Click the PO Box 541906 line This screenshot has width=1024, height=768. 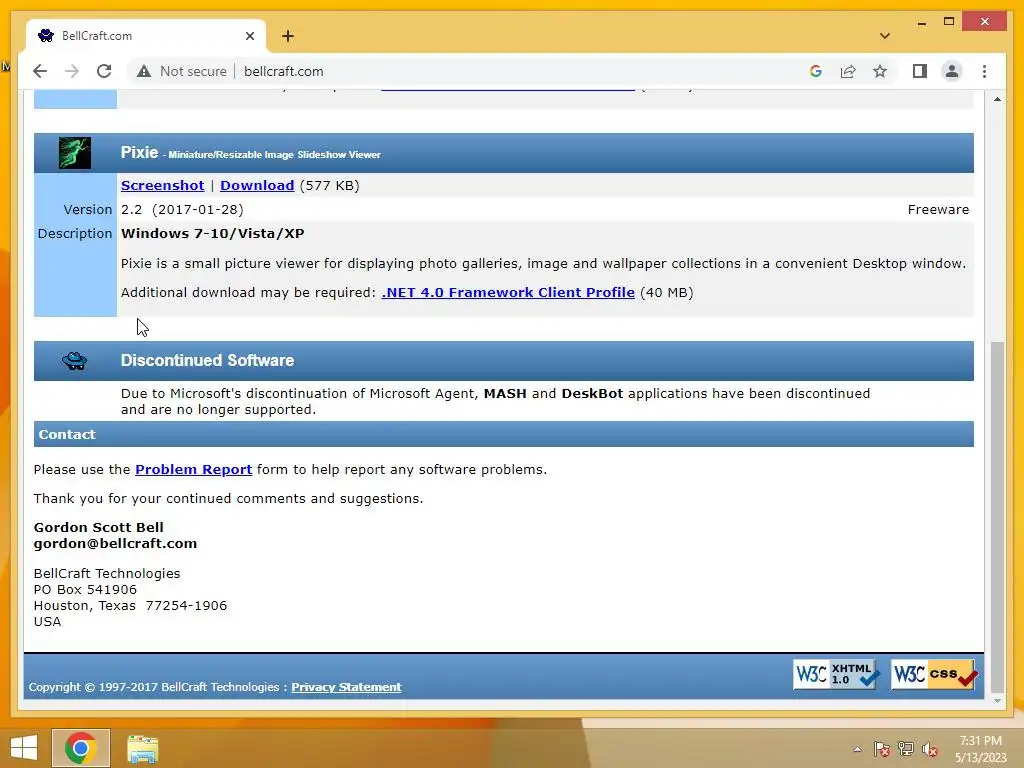pos(85,590)
